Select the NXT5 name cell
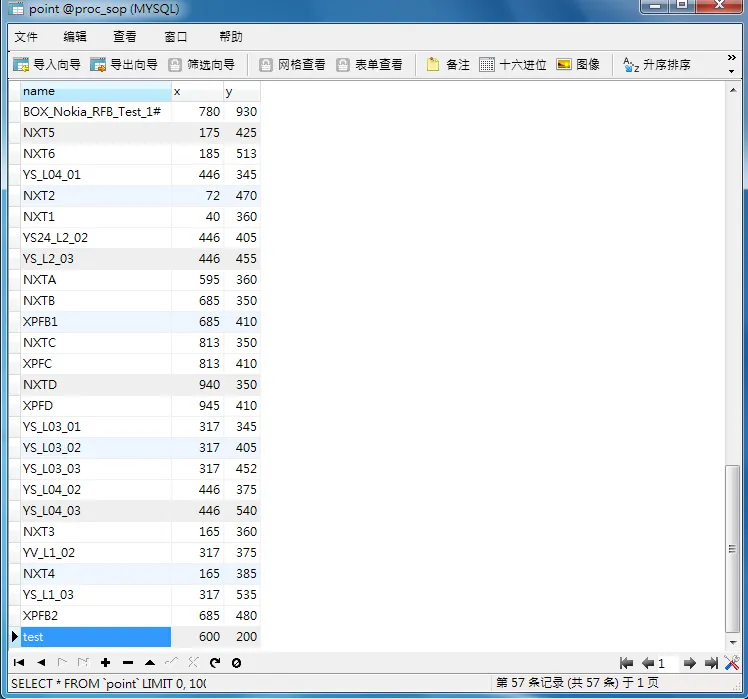 (96, 133)
